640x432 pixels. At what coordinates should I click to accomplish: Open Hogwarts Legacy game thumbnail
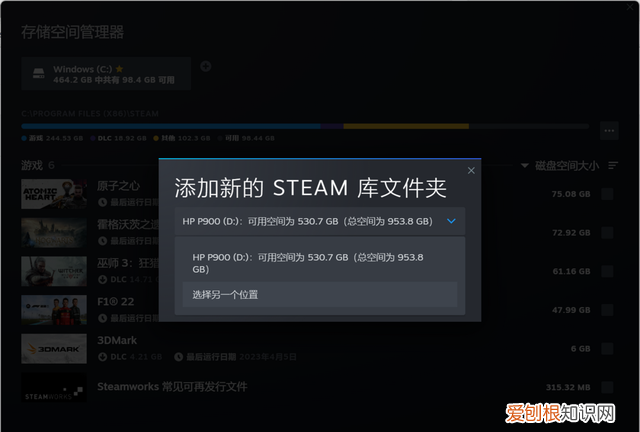[54, 233]
